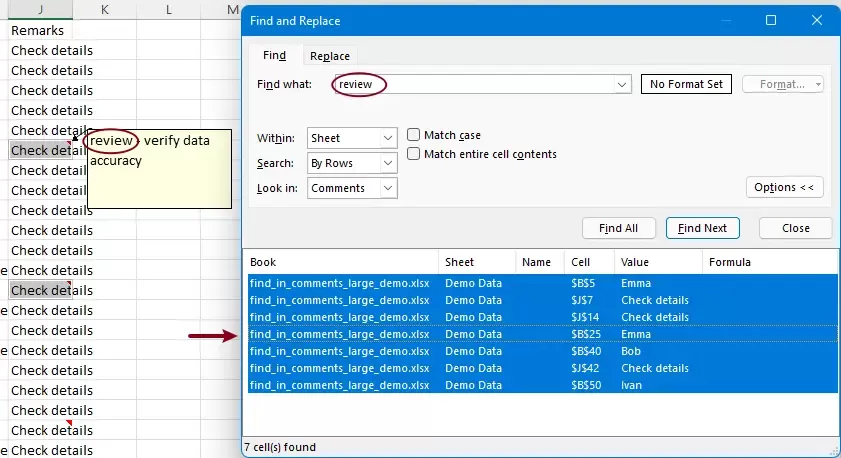
Task: Click the Formula column header in results
Action: pos(770,262)
